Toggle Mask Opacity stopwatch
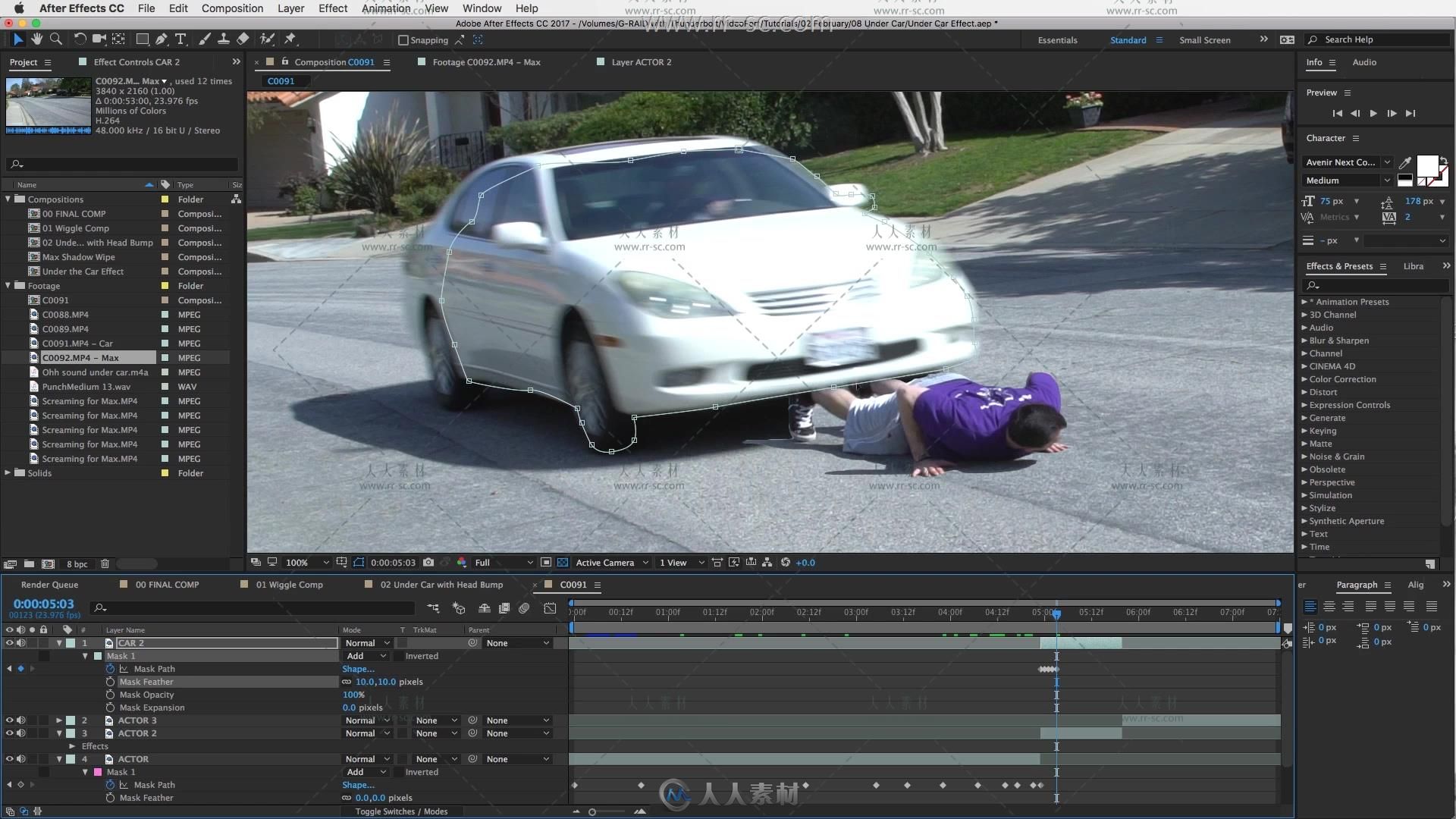Image resolution: width=1456 pixels, height=819 pixels. 111,695
